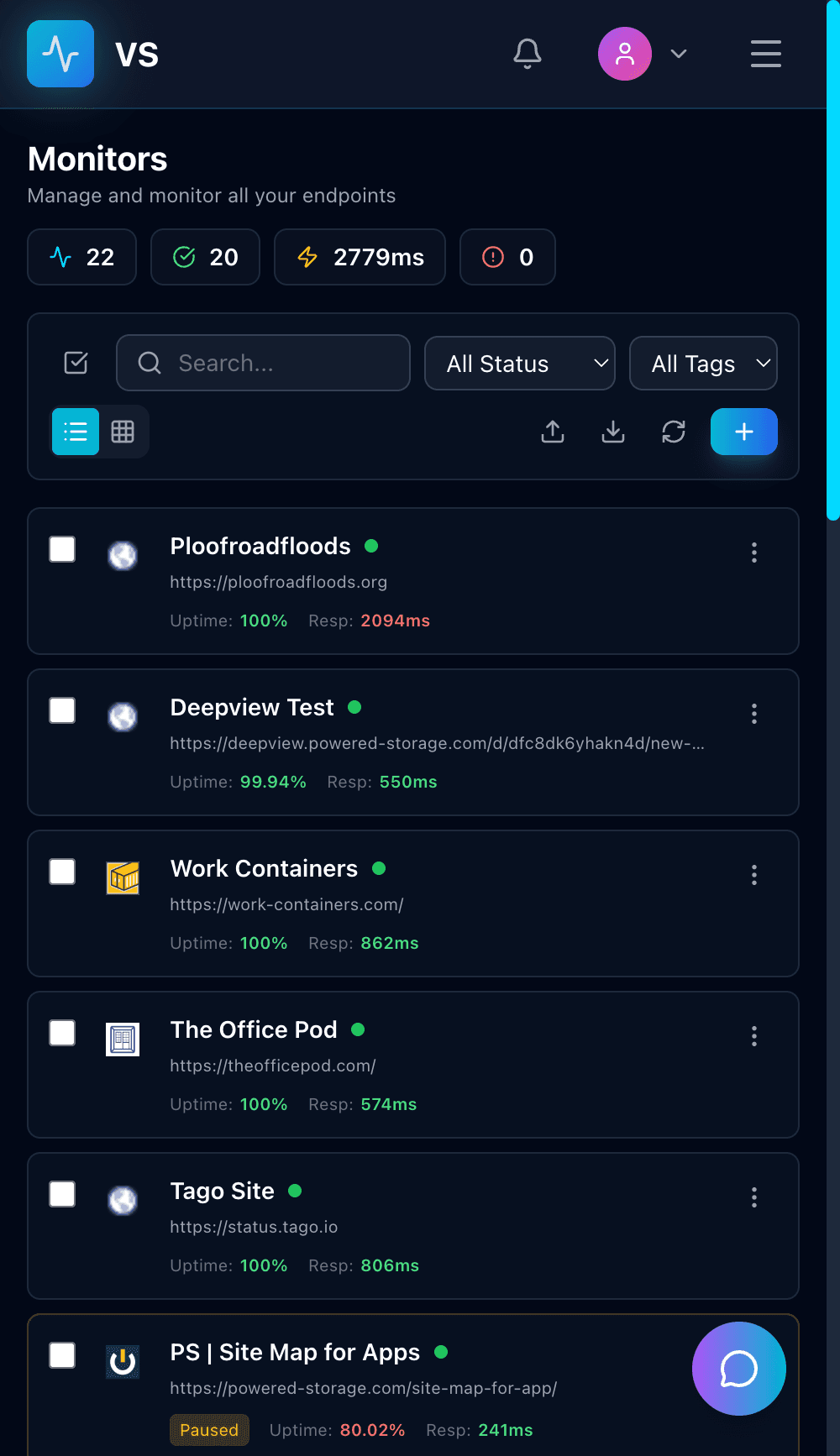
Task: Focus the Search monitors field
Action: click(x=264, y=363)
